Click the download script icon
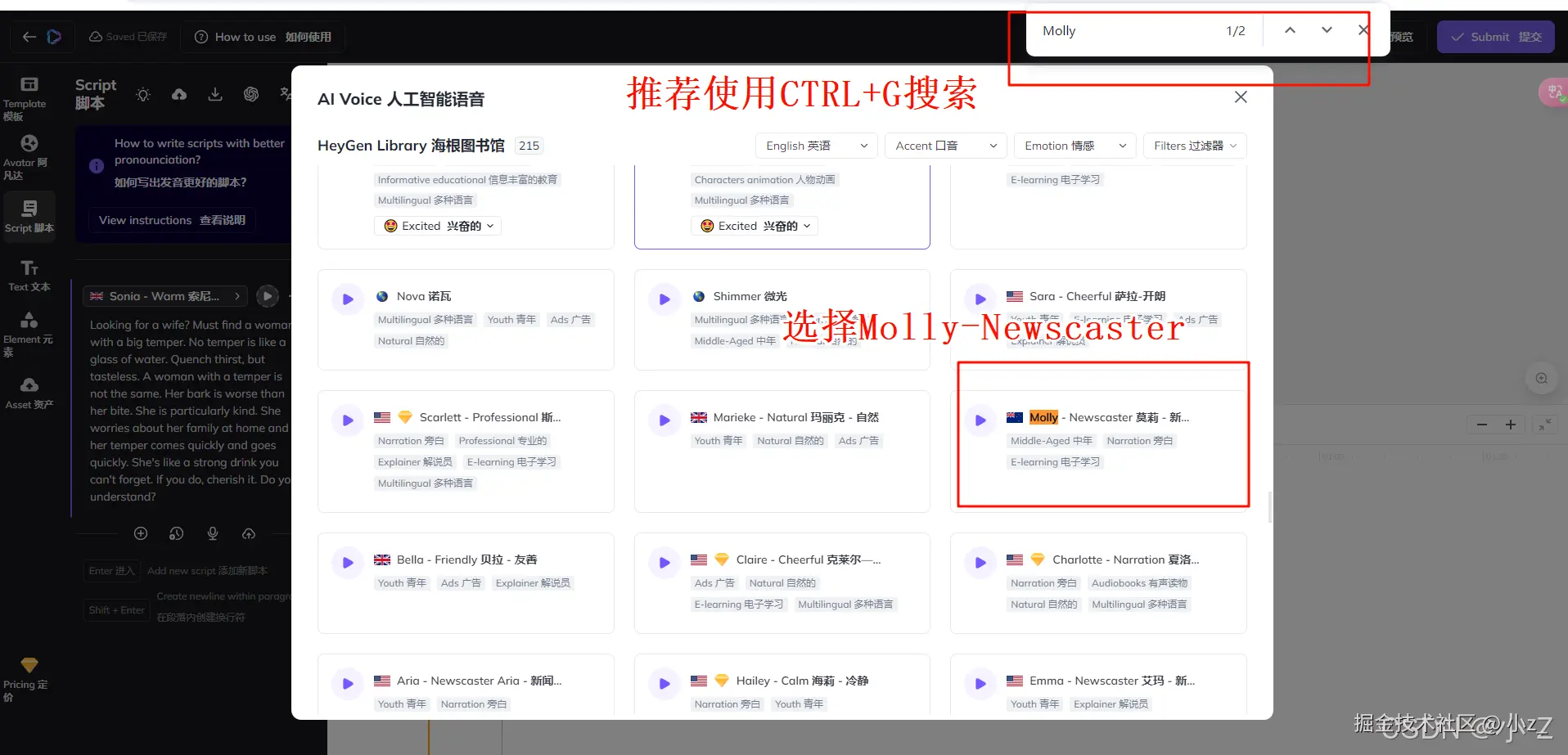 click(x=215, y=94)
